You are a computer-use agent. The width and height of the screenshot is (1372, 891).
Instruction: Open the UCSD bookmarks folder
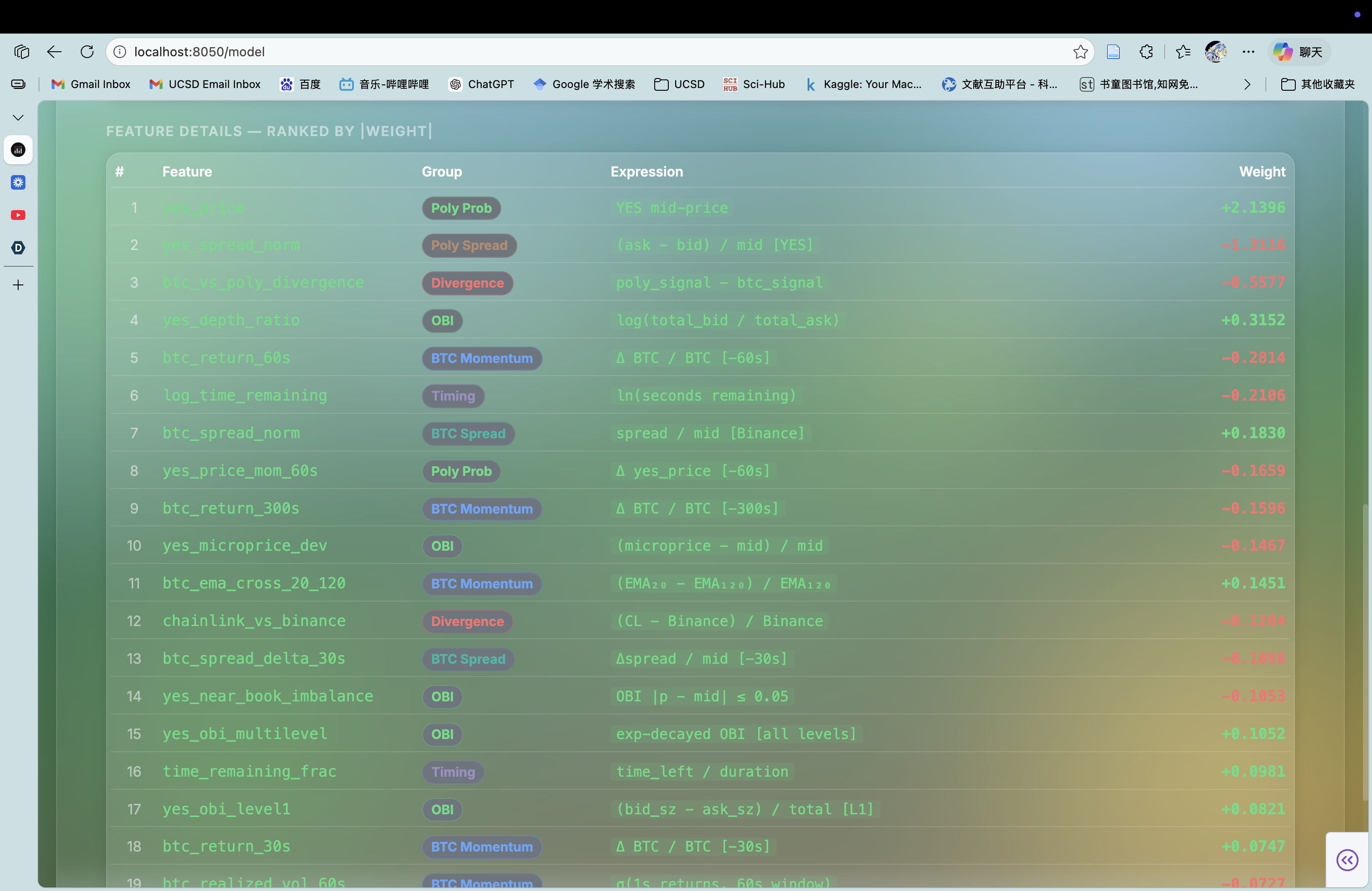680,85
